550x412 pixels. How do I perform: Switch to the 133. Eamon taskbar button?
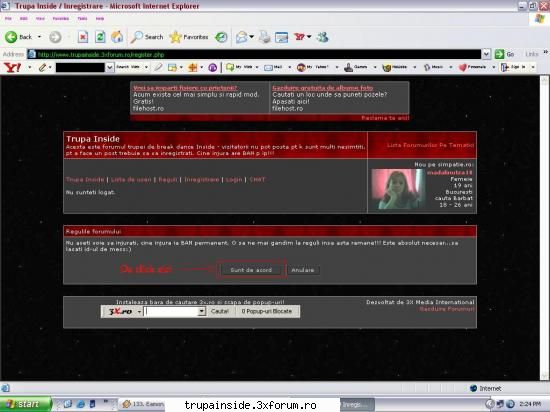click(x=142, y=404)
